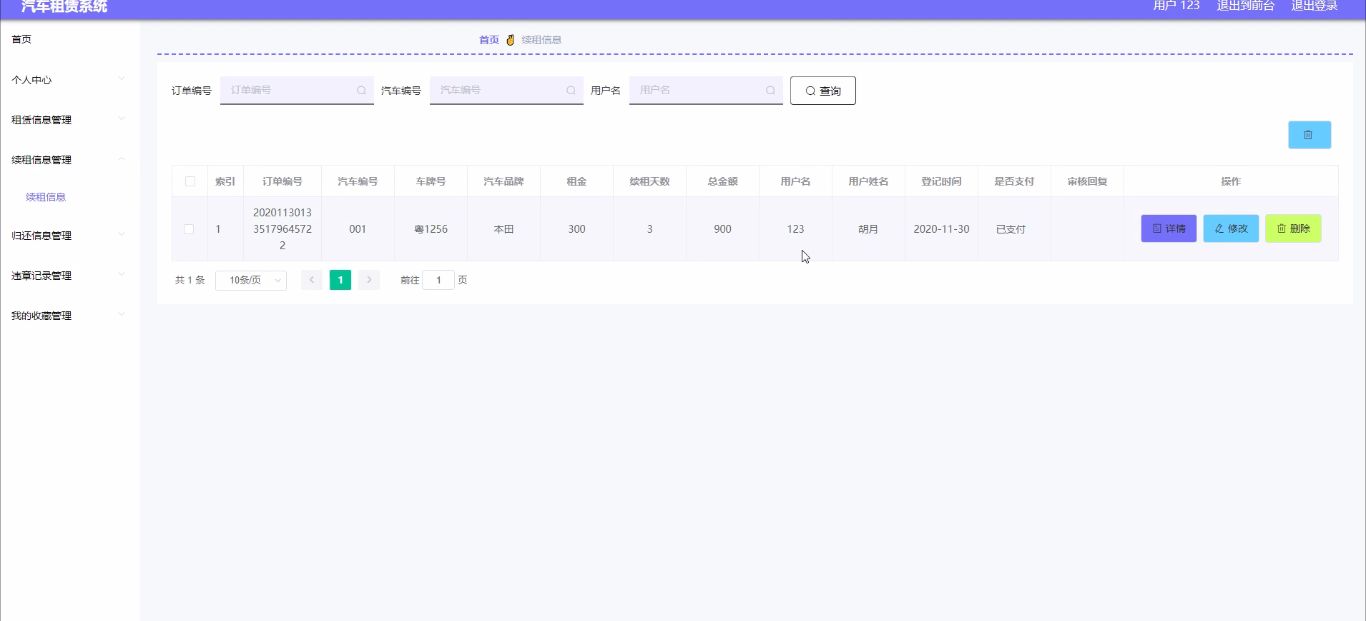Image resolution: width=1366 pixels, height=621 pixels.
Task: Click the previous page arrow
Action: pos(312,280)
